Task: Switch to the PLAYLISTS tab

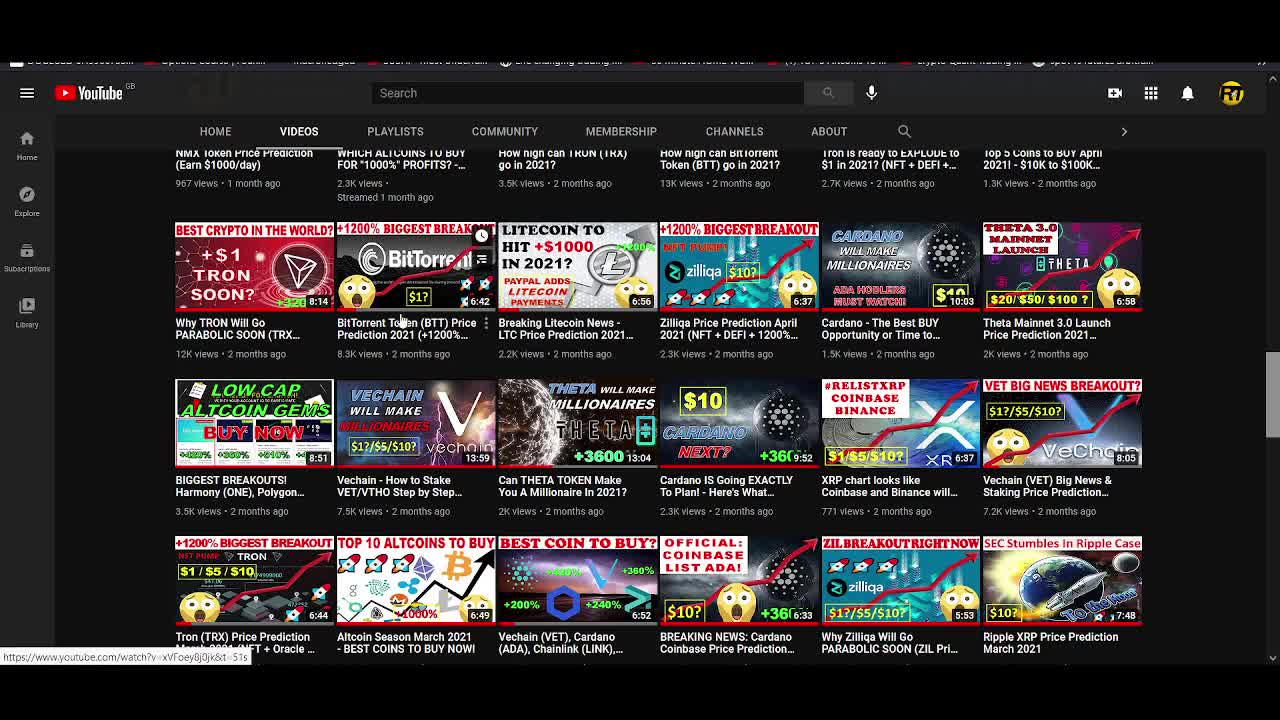Action: [395, 131]
